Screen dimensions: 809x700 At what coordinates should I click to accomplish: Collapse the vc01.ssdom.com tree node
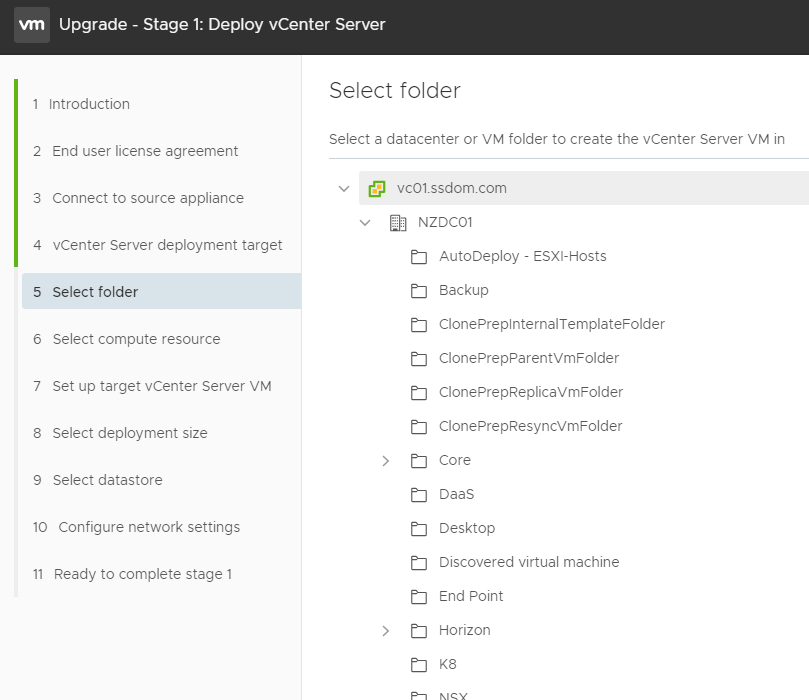click(x=344, y=189)
